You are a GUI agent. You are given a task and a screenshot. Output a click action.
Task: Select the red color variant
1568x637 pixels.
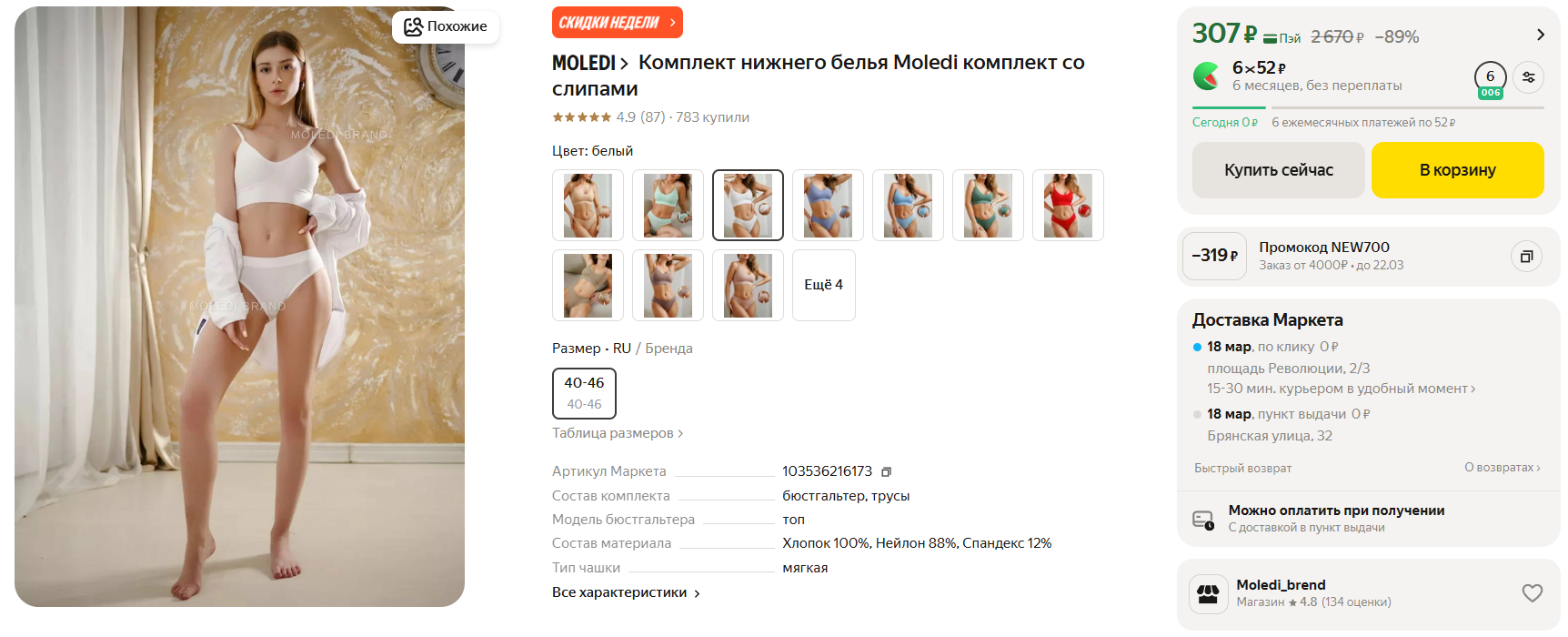coord(1068,206)
